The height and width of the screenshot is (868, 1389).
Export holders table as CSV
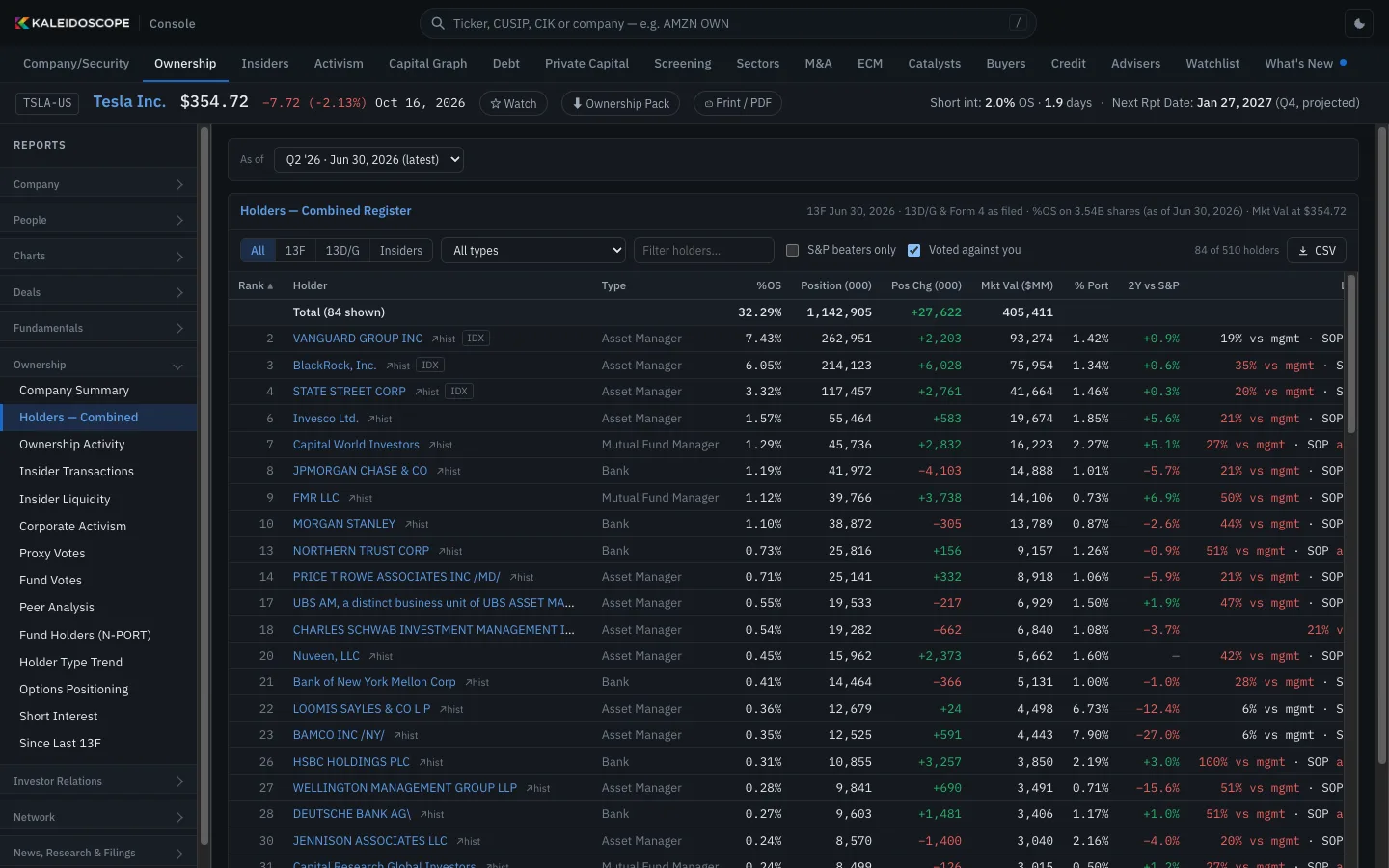(x=1317, y=250)
